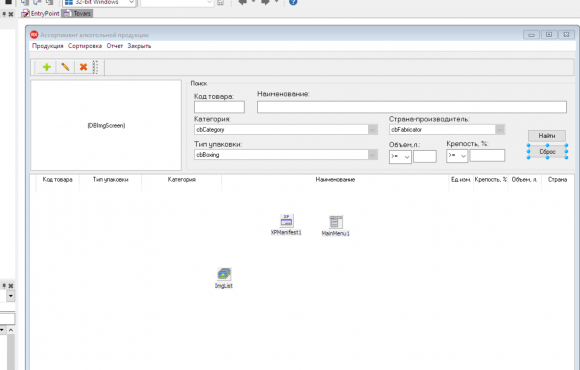
Task: Click the orange X delete icon
Action: click(x=83, y=67)
